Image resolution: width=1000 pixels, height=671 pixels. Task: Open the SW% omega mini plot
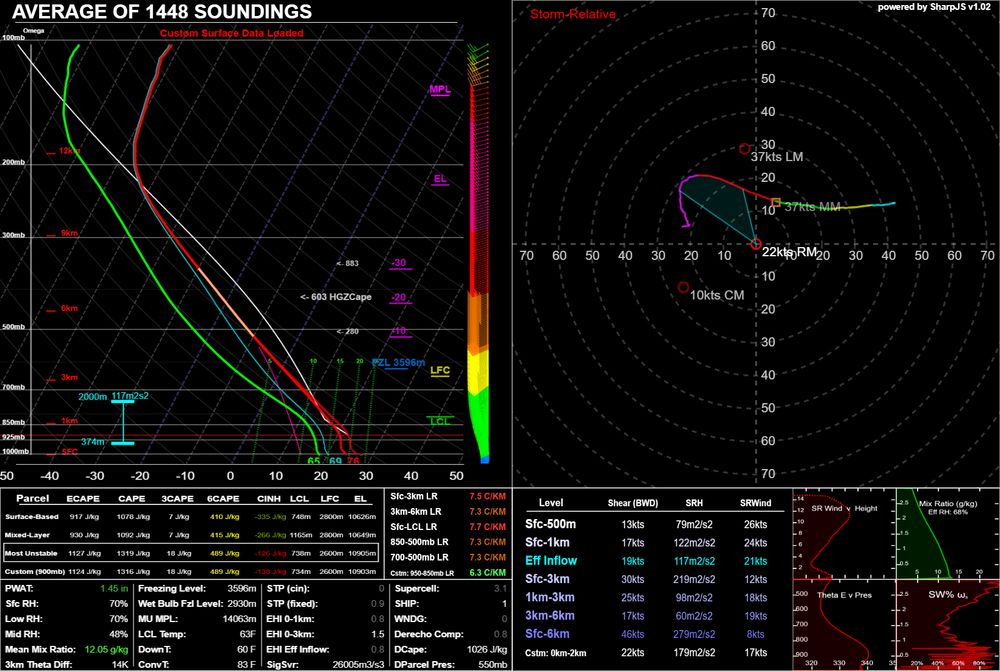pyautogui.click(x=948, y=625)
